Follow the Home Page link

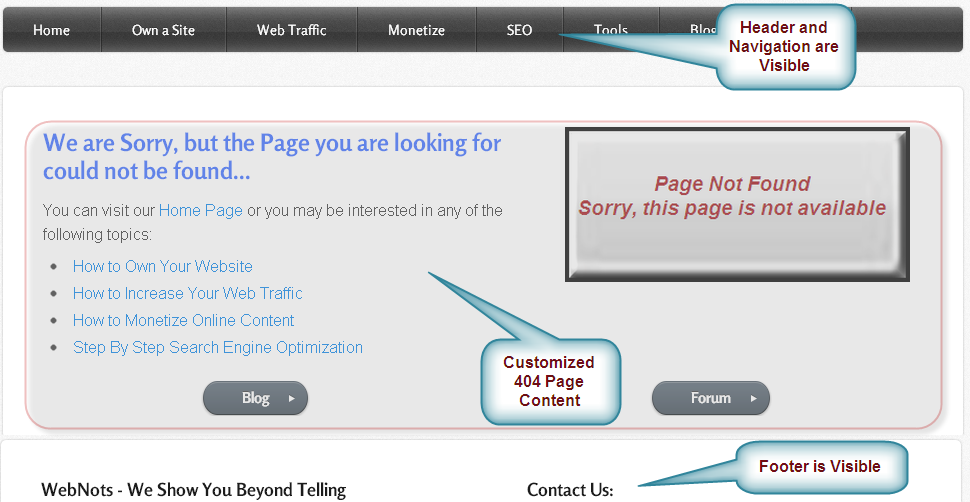point(200,210)
